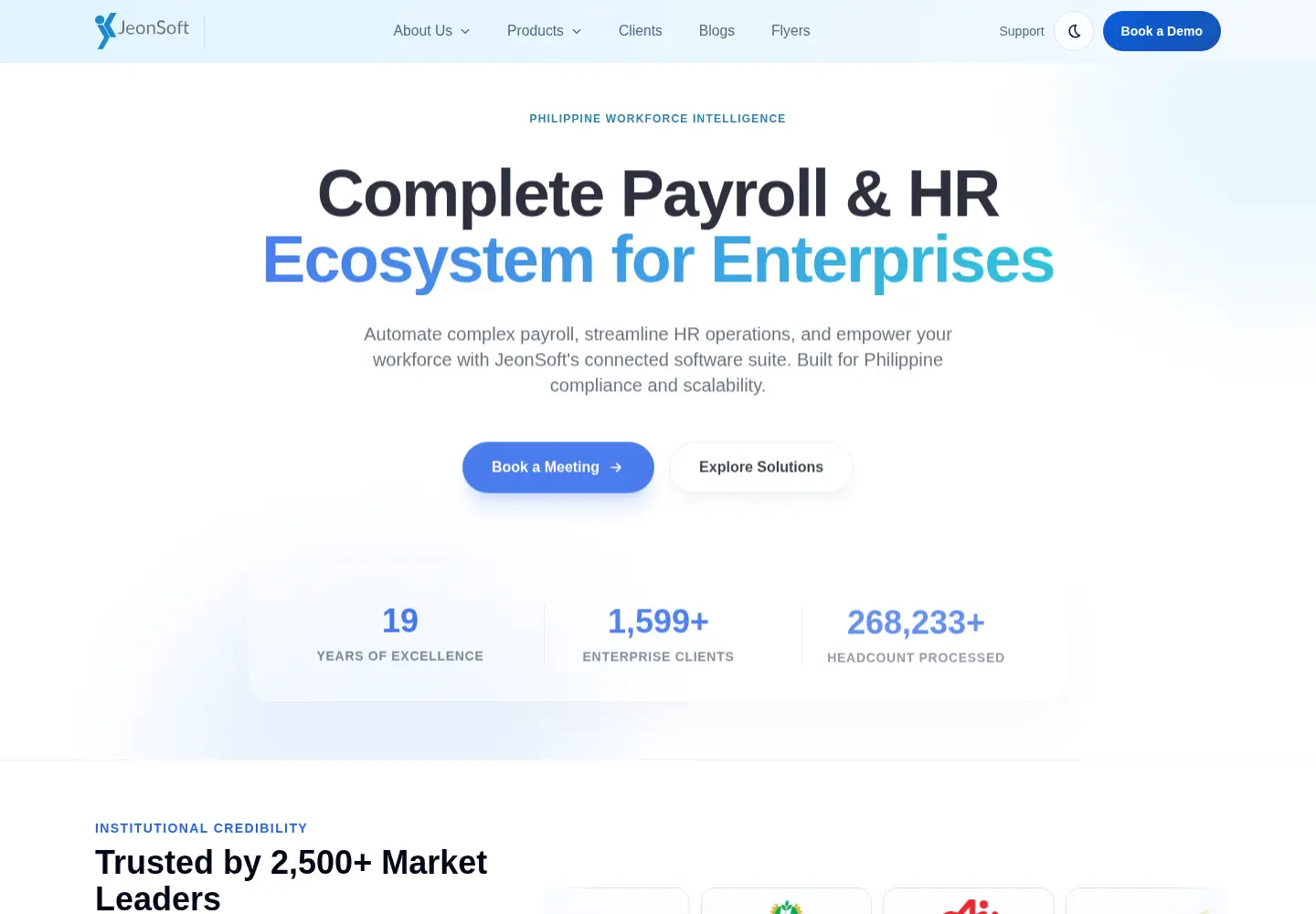
Task: Expand the About Us dropdown chevron
Action: 465,31
